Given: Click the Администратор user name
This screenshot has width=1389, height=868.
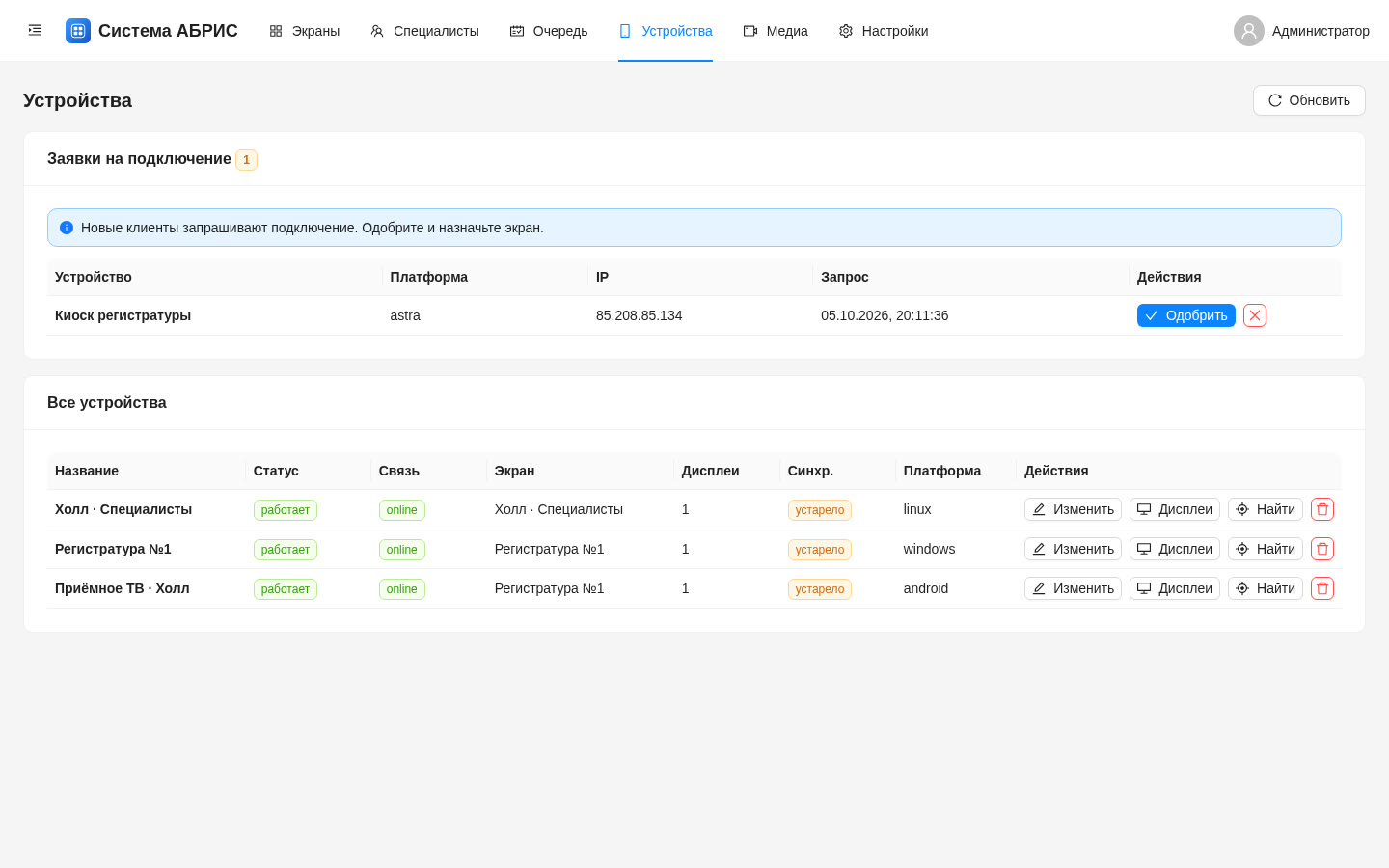Looking at the screenshot, I should [x=1321, y=31].
